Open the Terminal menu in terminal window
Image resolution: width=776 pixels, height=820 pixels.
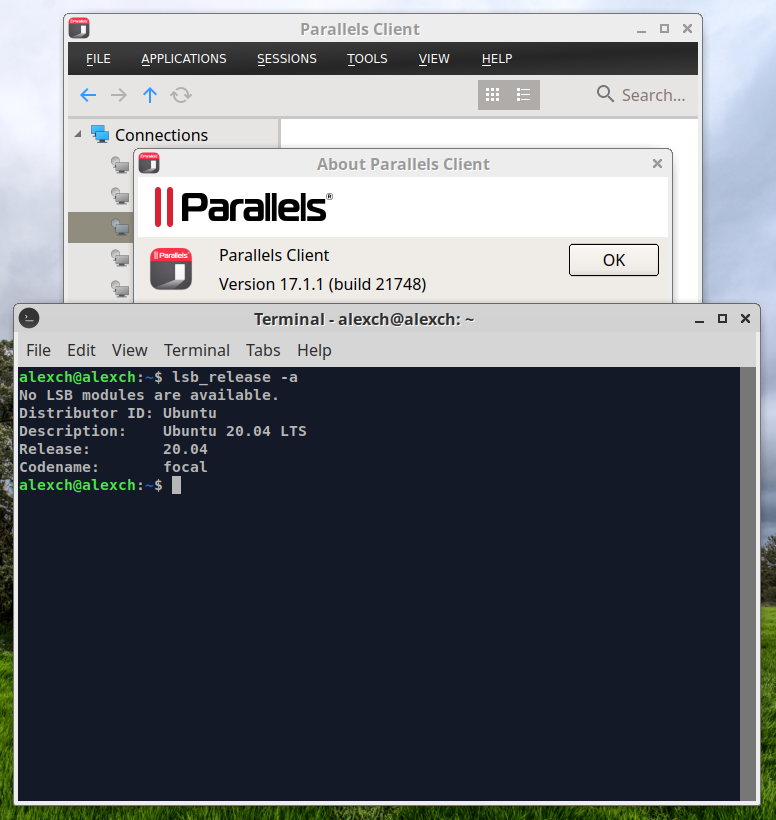[197, 350]
